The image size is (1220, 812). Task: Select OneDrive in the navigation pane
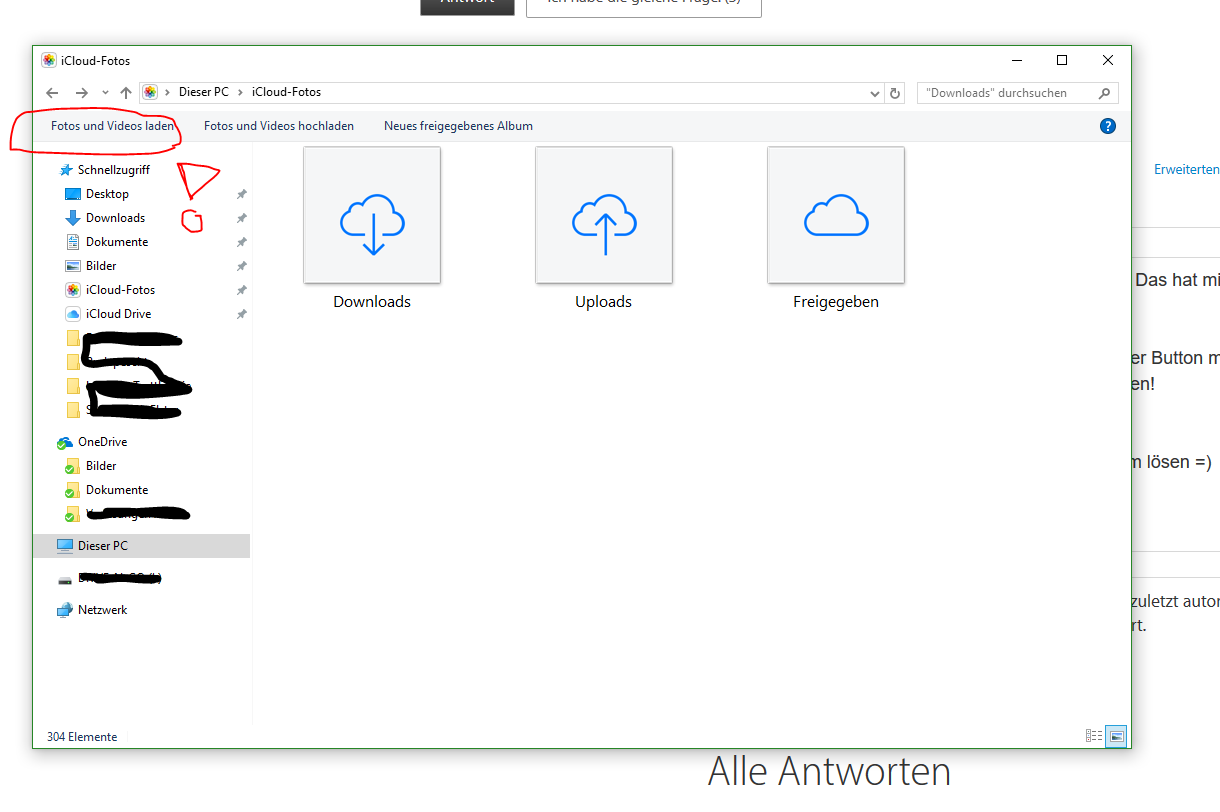pyautogui.click(x=102, y=442)
